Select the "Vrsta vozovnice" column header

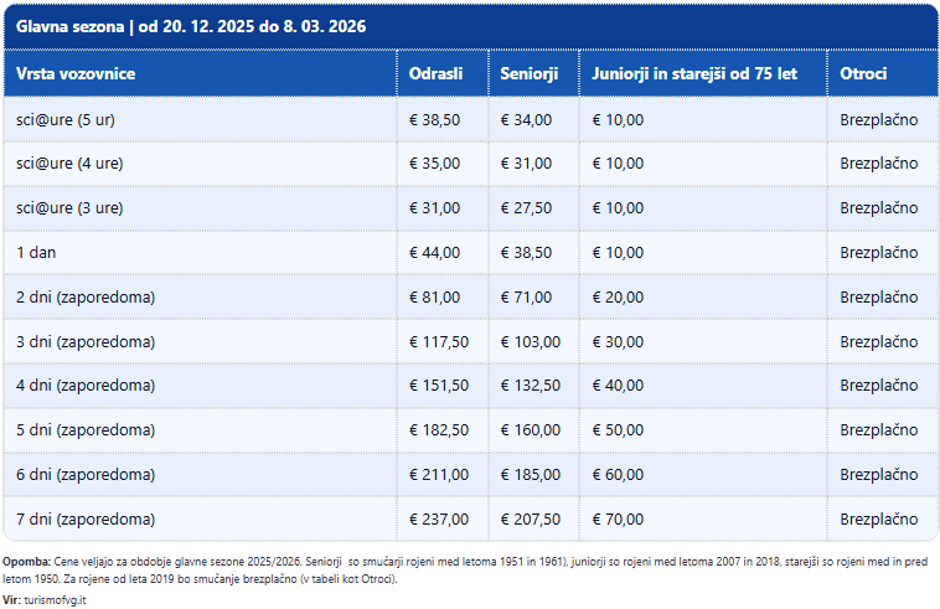76,74
